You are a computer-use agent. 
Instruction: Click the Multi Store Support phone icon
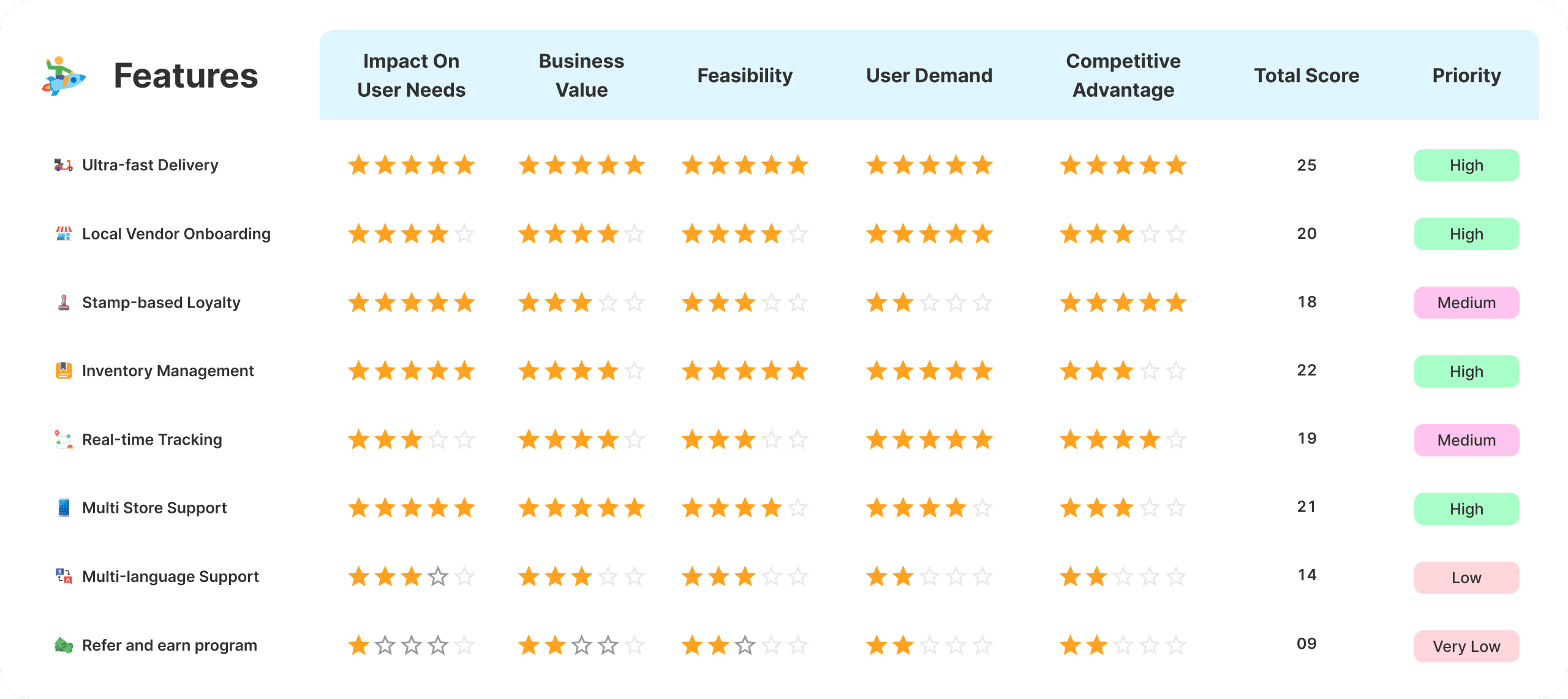pyautogui.click(x=64, y=508)
